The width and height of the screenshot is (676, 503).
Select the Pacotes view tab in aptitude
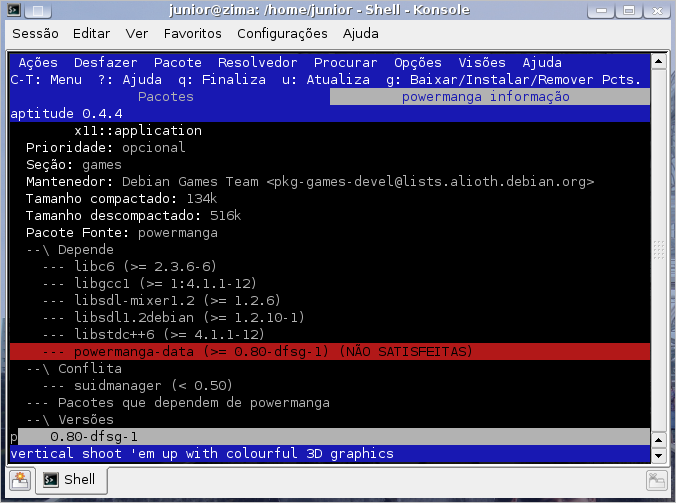[165, 97]
